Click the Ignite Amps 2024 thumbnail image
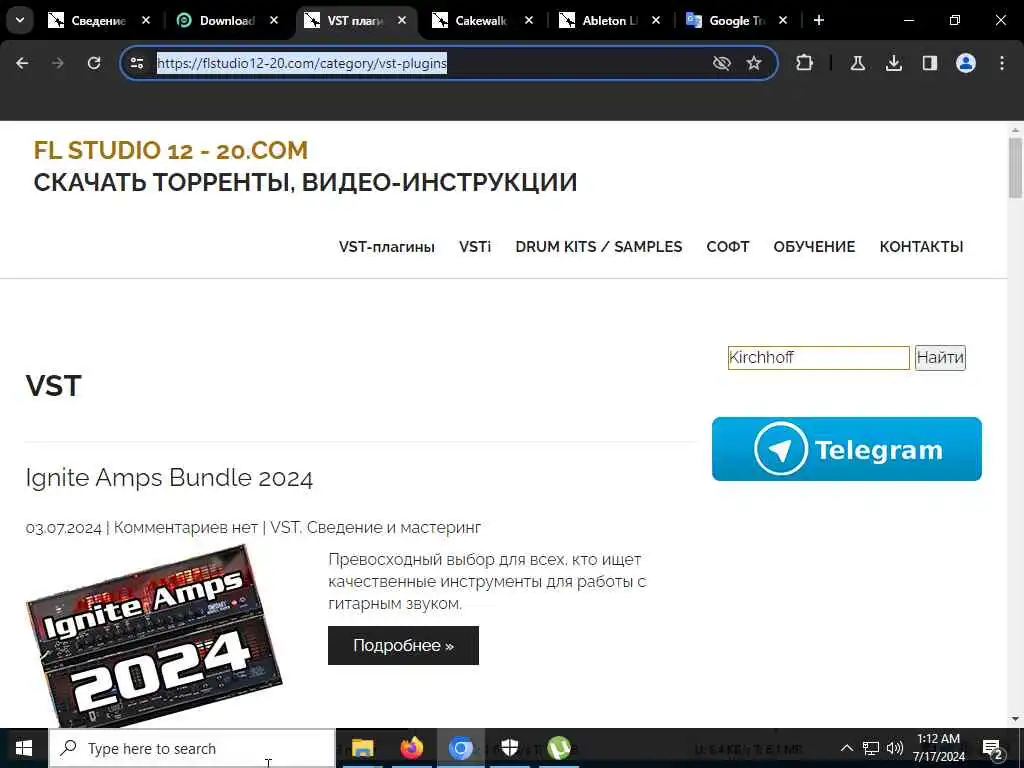 point(153,635)
